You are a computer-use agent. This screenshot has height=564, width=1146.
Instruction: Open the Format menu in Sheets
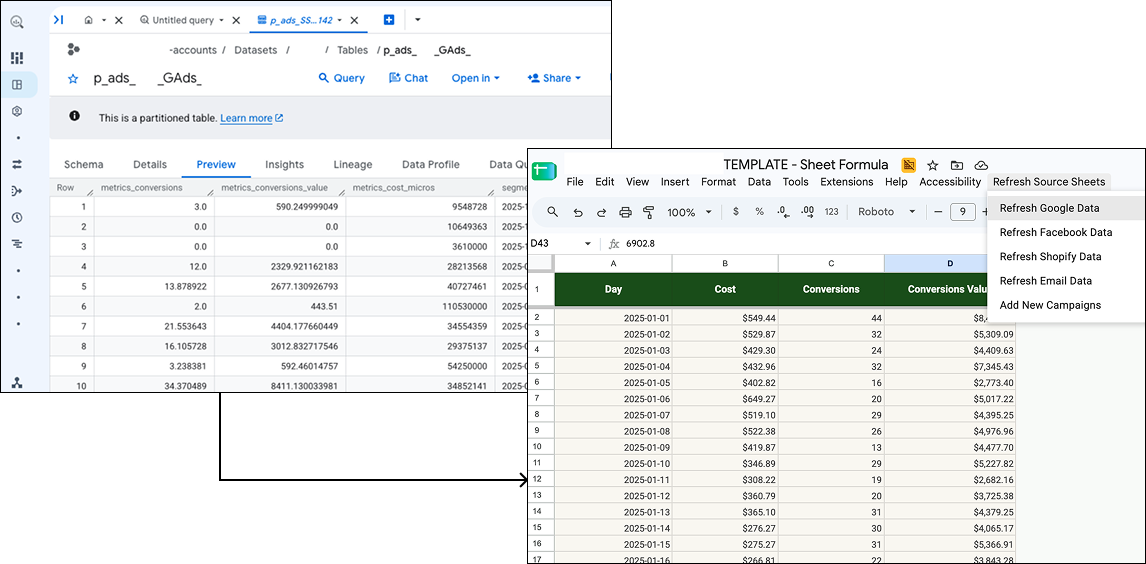[x=717, y=182]
